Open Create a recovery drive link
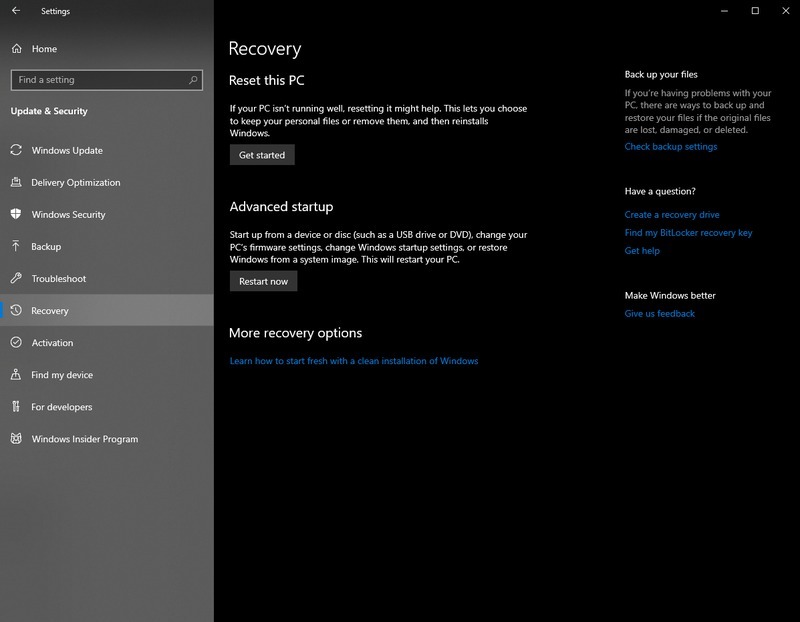This screenshot has height=622, width=800. coord(672,214)
